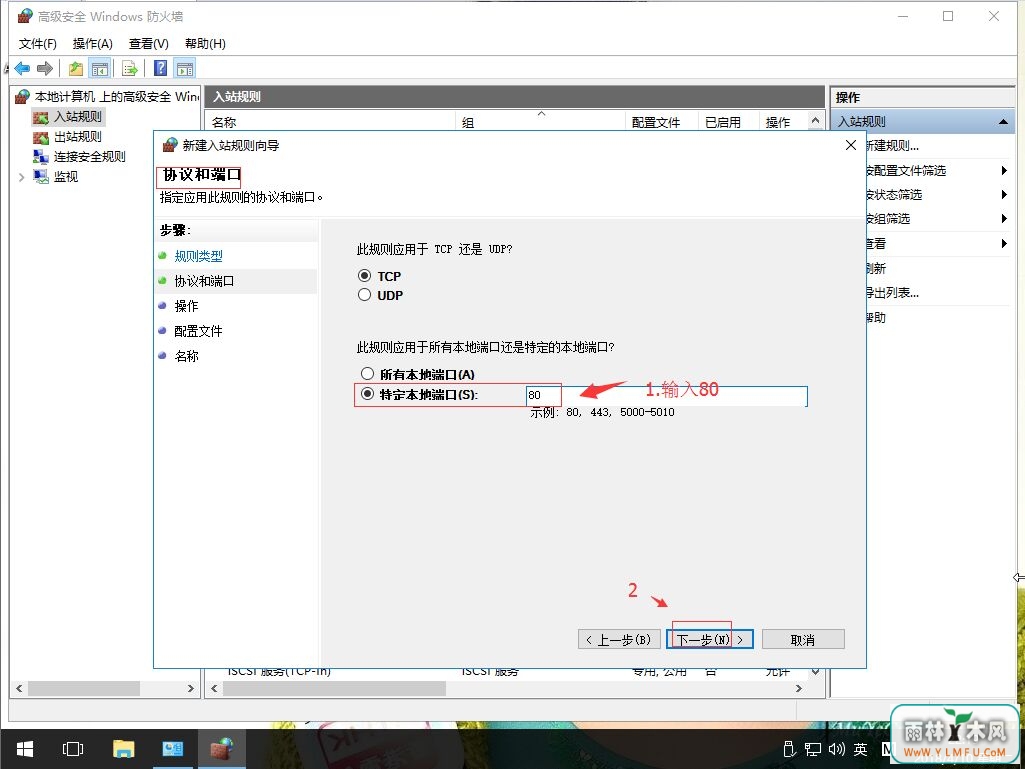
Task: Expand the 监视 tree node arrow
Action: pos(21,177)
